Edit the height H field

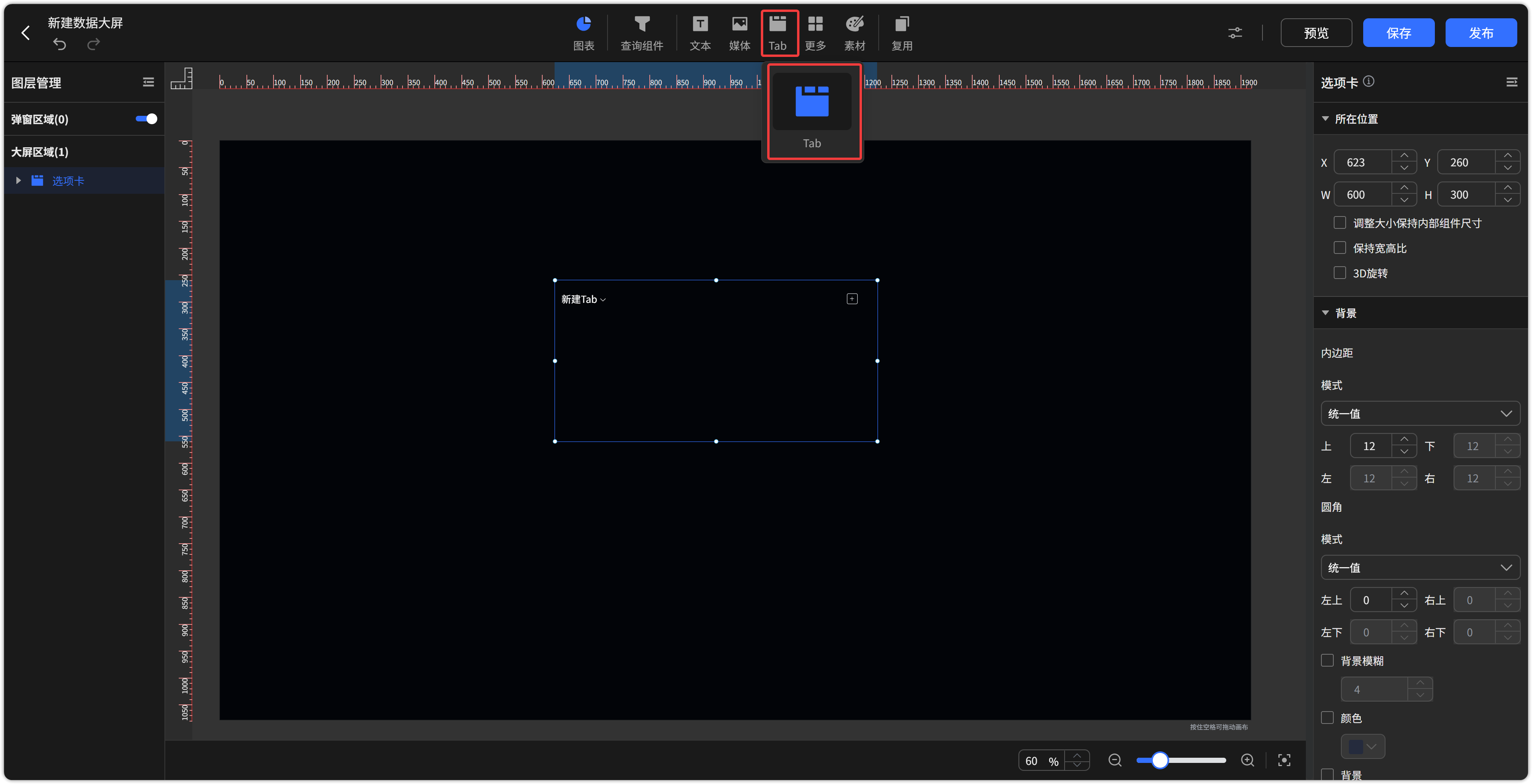(x=1466, y=194)
